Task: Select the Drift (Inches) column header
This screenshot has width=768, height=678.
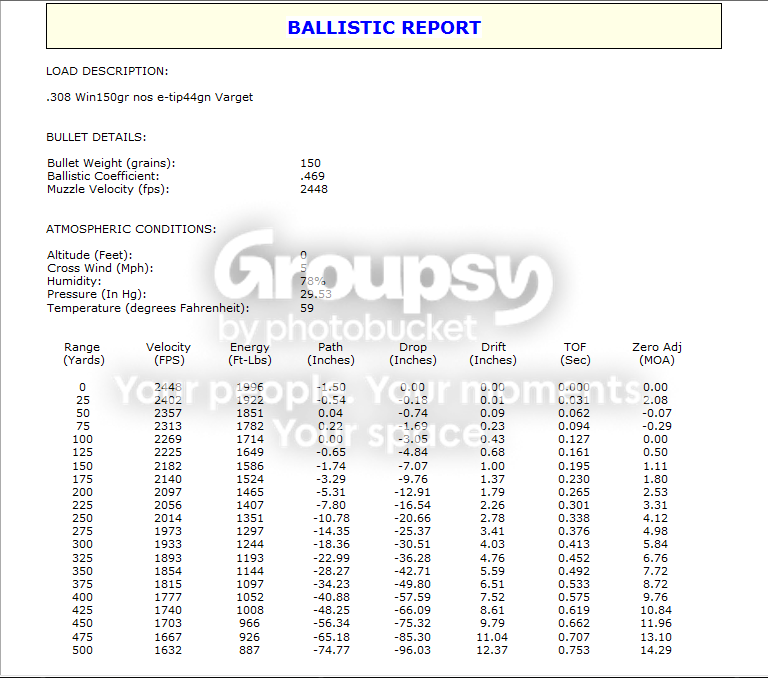Action: pyautogui.click(x=493, y=354)
